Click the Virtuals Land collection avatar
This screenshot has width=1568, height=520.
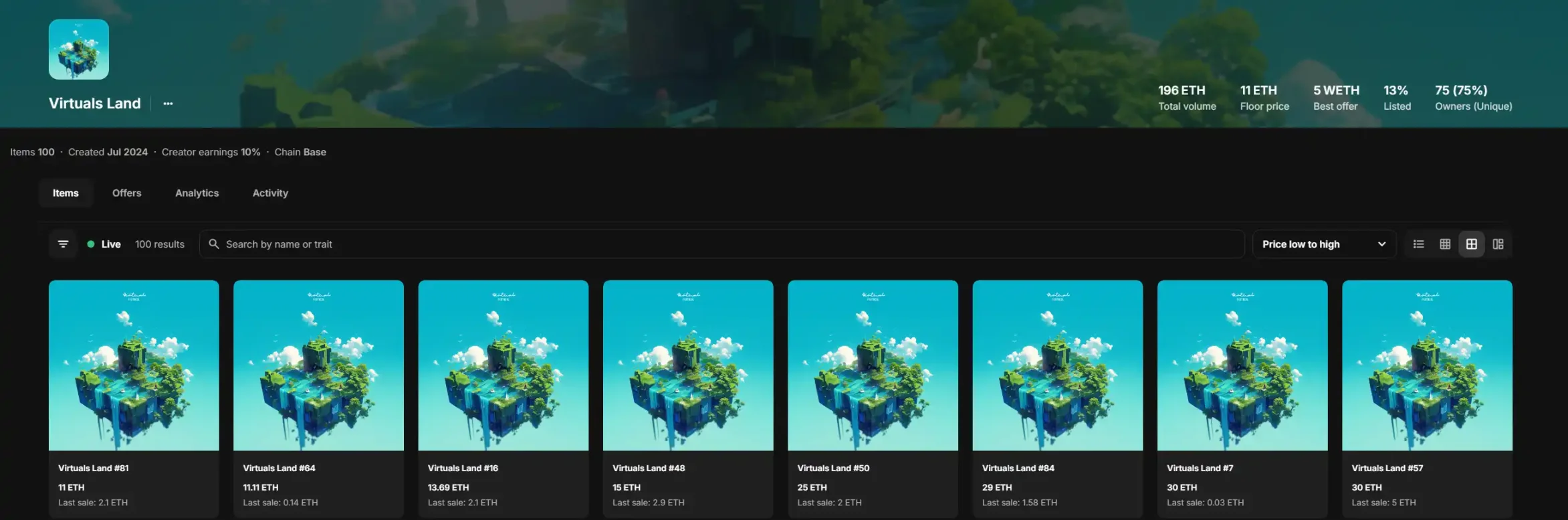point(79,50)
